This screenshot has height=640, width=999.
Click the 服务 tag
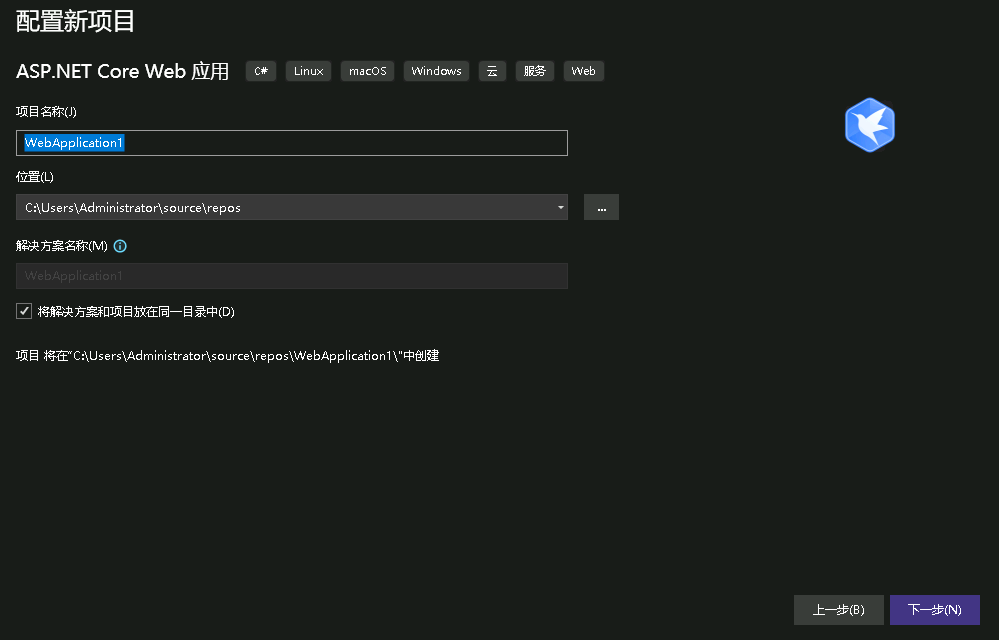pos(534,71)
